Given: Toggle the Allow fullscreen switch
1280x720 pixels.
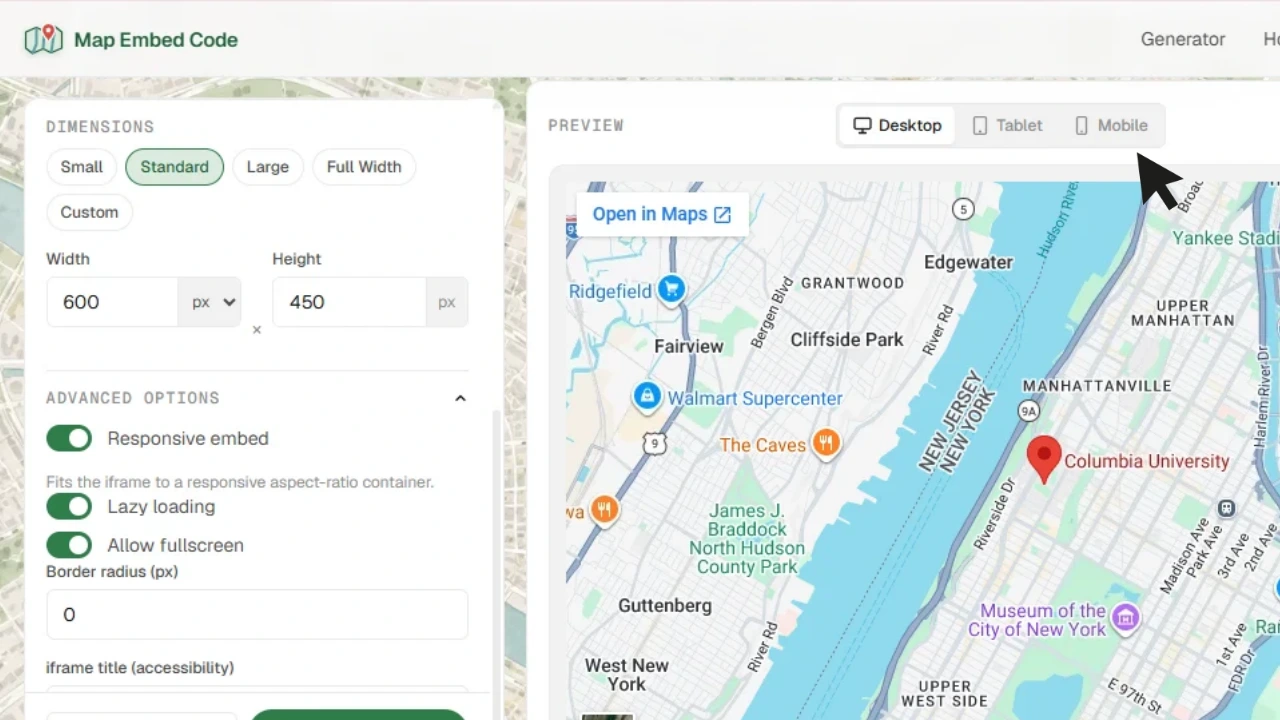Looking at the screenshot, I should (69, 545).
